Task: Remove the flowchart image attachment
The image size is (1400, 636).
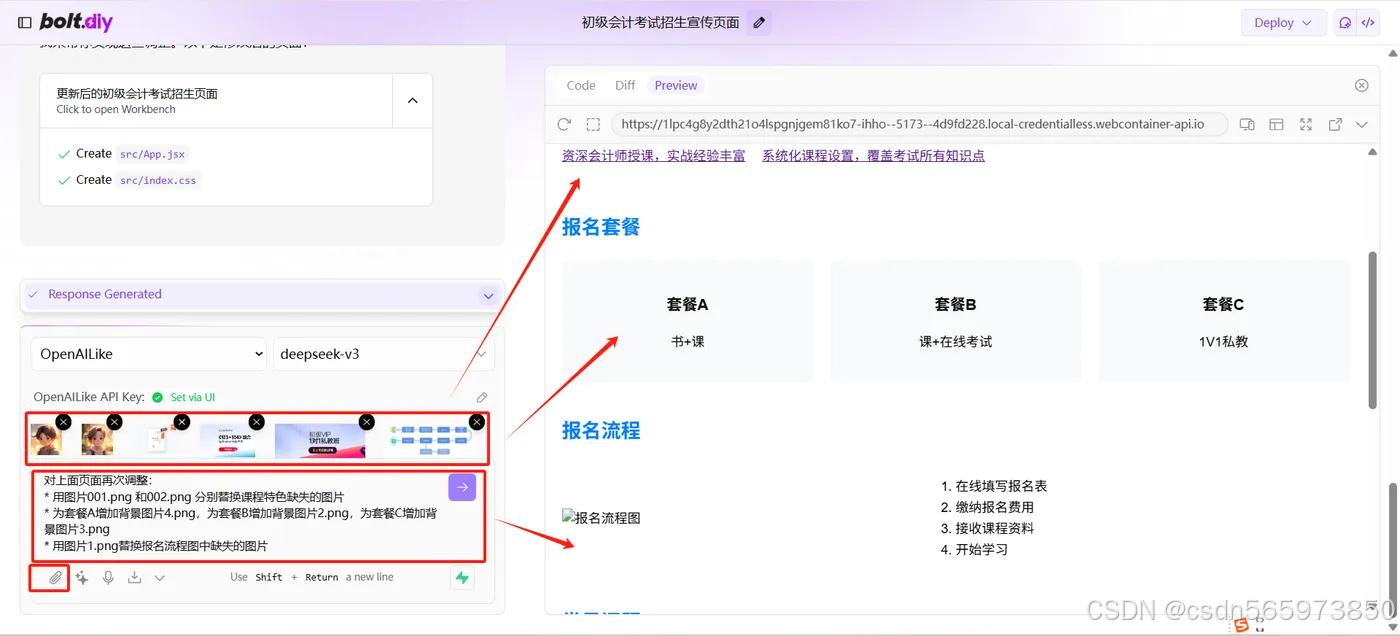Action: coord(476,422)
